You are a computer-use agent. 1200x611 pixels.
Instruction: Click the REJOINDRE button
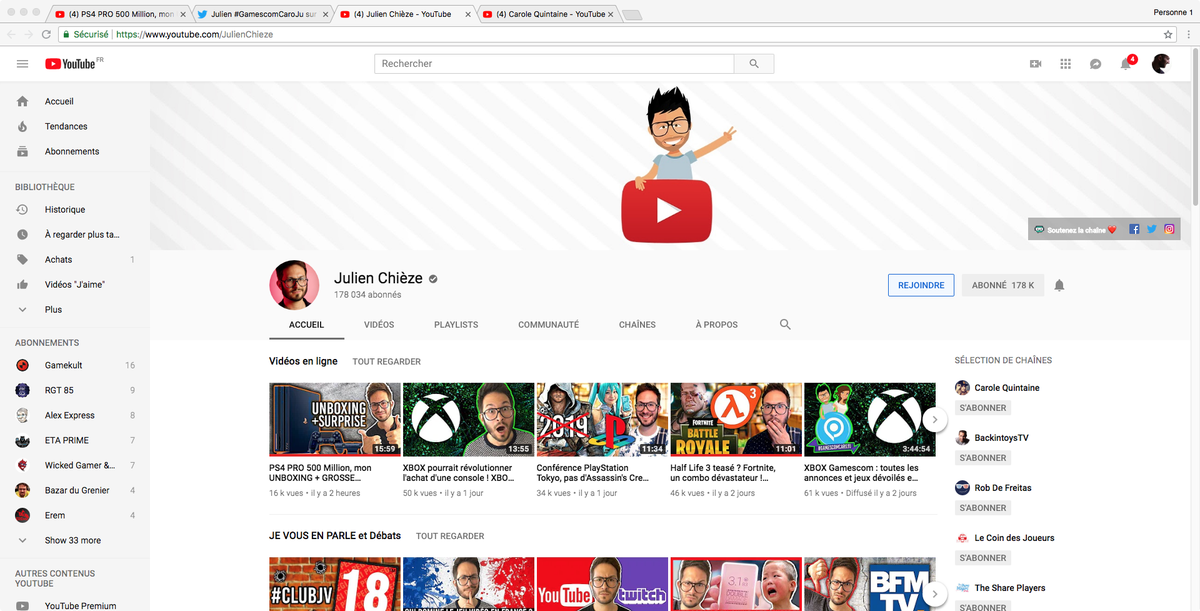coord(921,286)
